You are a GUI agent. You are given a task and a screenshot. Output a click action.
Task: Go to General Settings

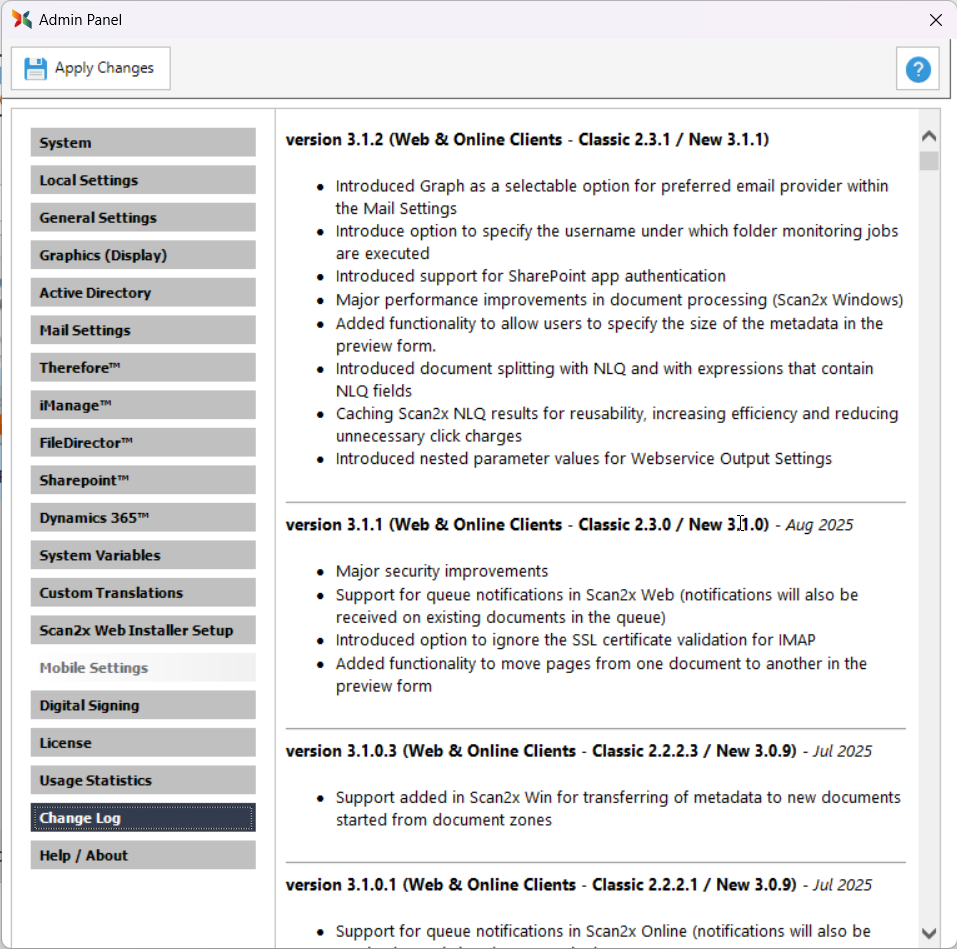[x=143, y=218]
